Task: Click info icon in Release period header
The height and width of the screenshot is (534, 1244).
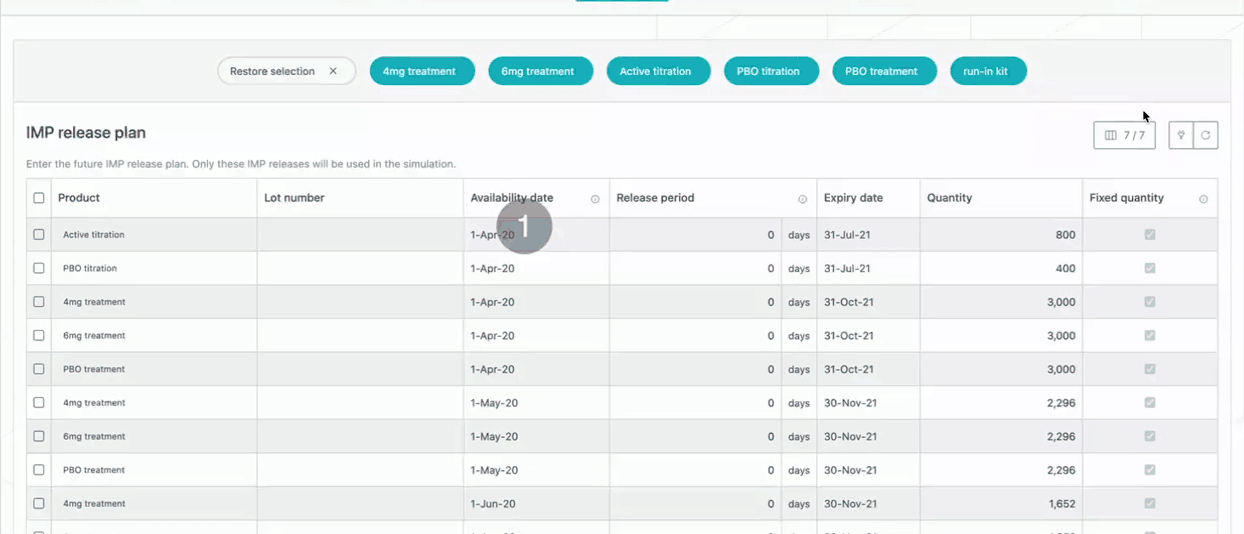Action: coord(802,199)
